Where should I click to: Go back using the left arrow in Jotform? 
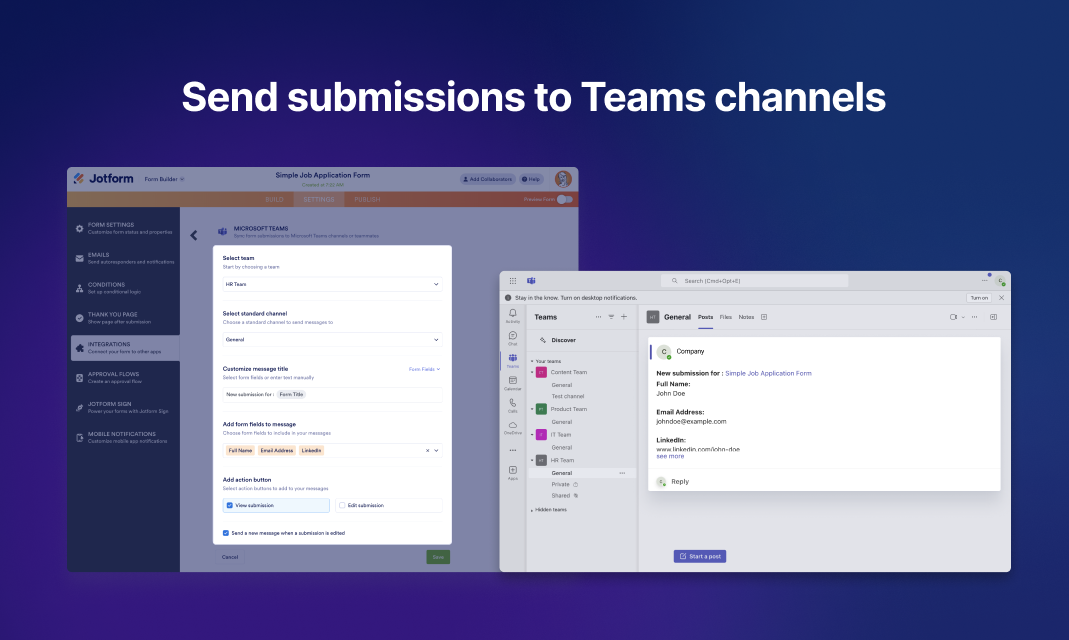pos(194,235)
